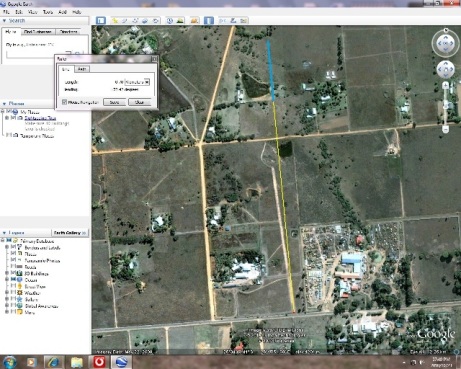The height and width of the screenshot is (369, 461).
Task: Click the zoom out minus button on the map
Action: click(445, 129)
